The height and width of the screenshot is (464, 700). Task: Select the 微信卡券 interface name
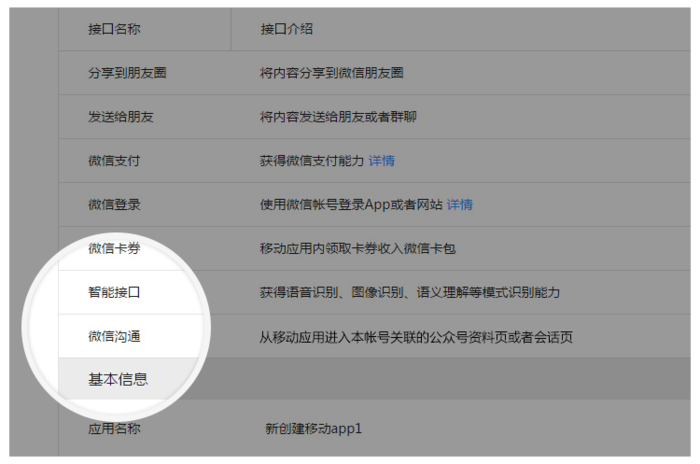click(114, 248)
